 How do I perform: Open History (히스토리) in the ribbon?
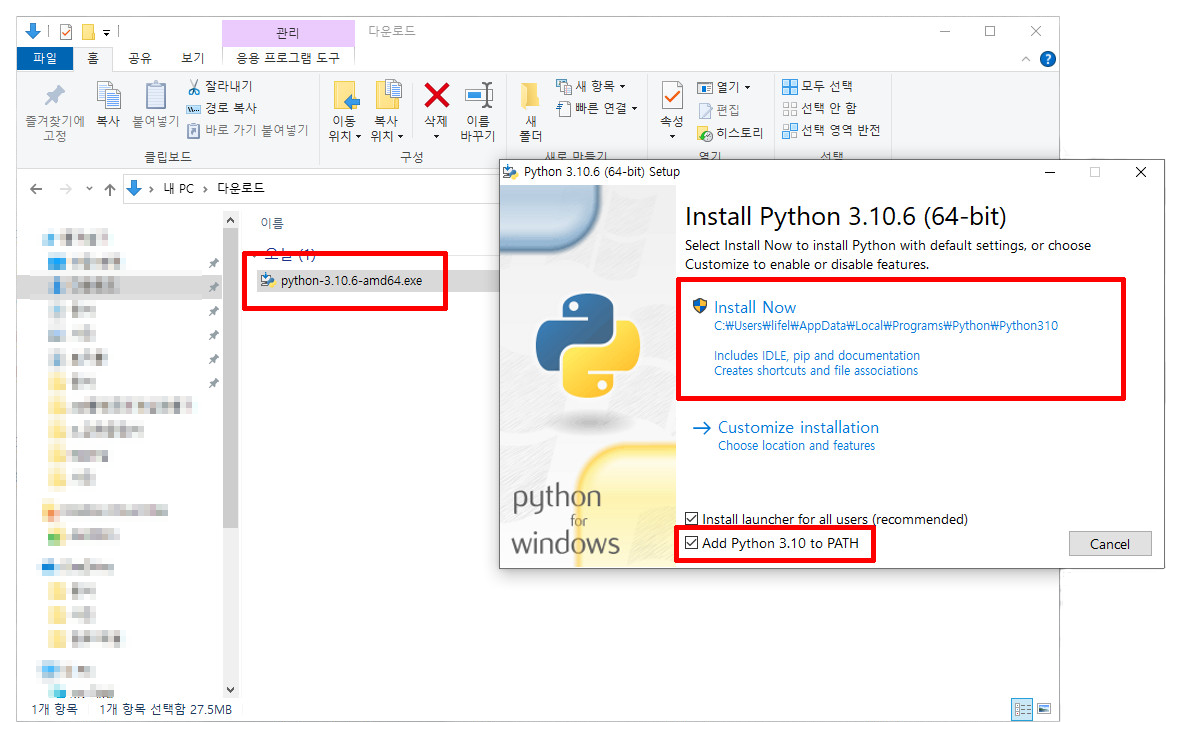tap(730, 133)
